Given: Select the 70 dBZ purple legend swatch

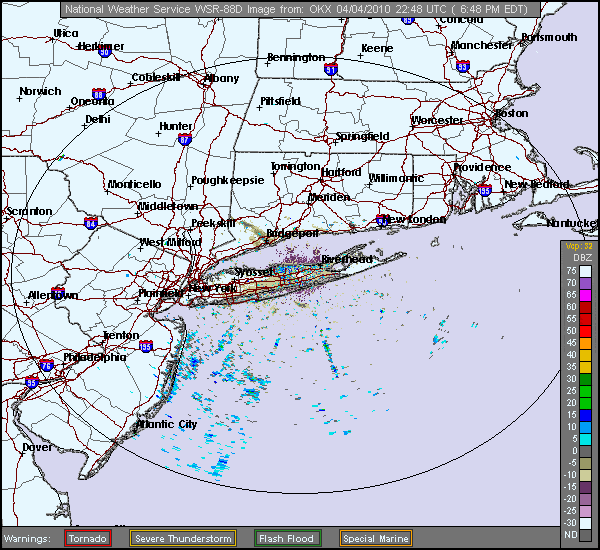Looking at the screenshot, I should point(585,283).
